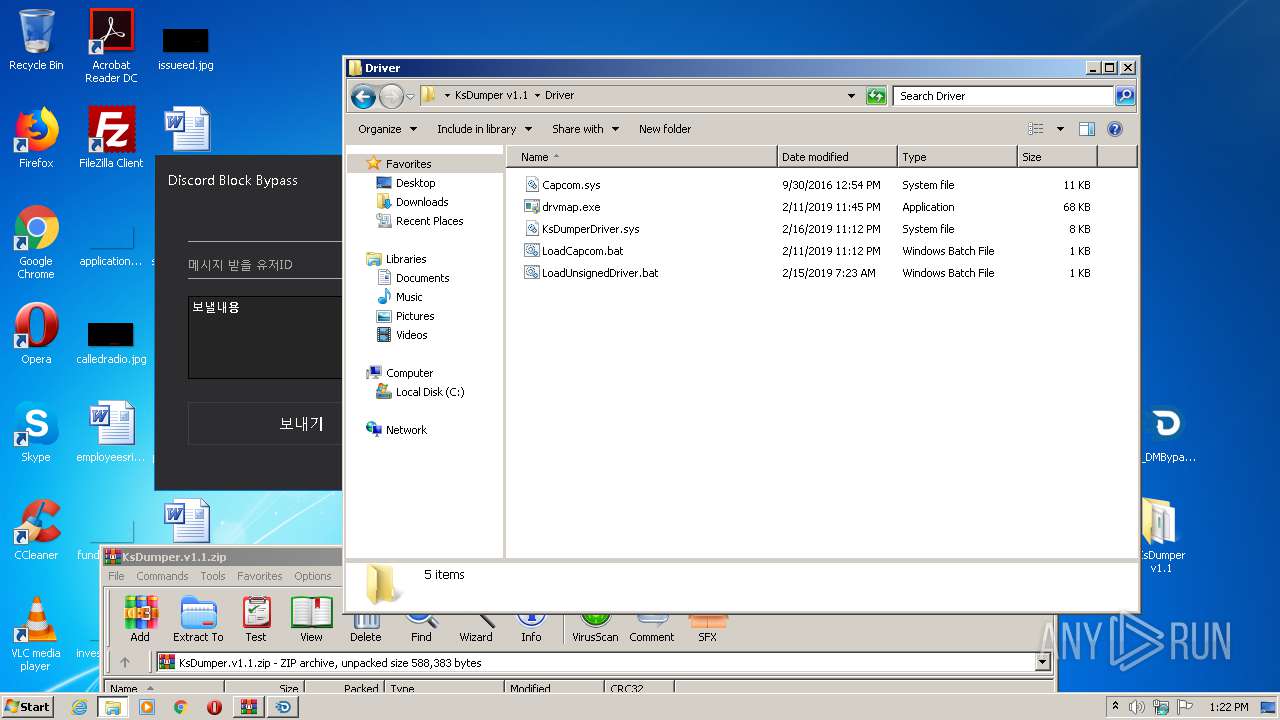Click WinRAR SFX toolbar button

707,629
